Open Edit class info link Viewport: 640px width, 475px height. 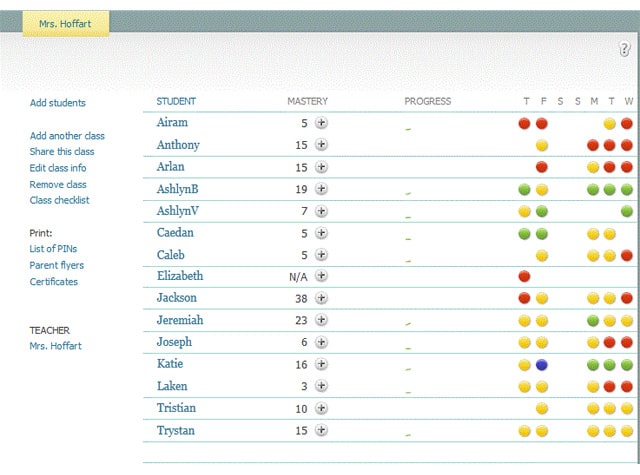(58, 168)
